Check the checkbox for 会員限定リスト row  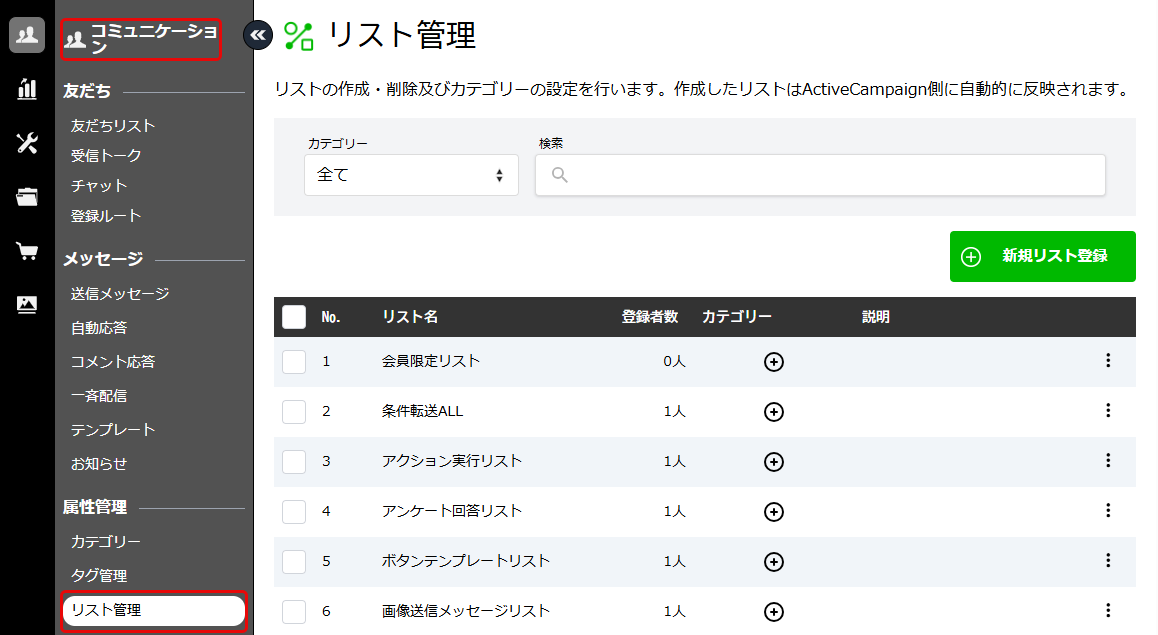pos(294,362)
